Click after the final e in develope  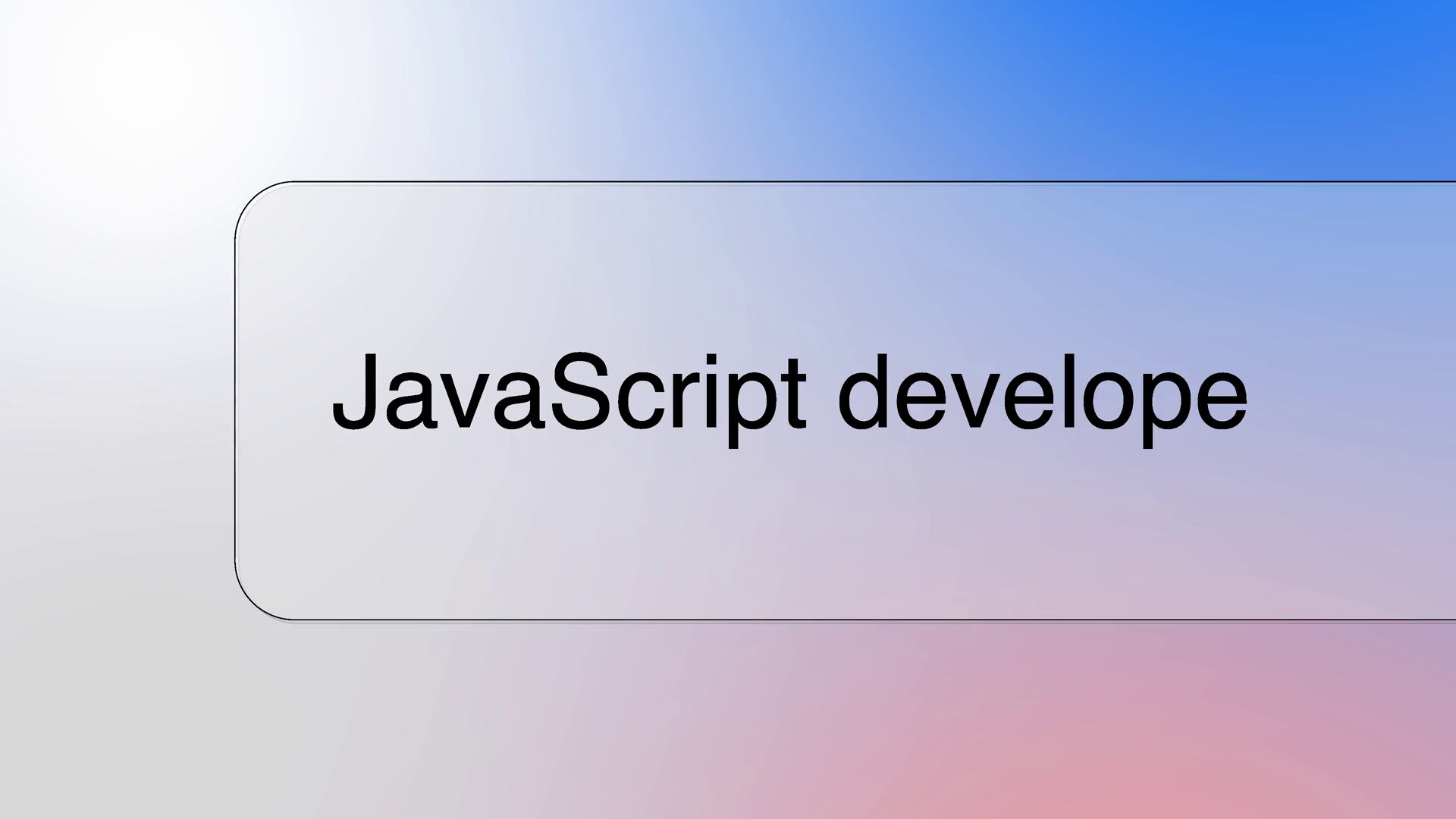click(x=1251, y=394)
